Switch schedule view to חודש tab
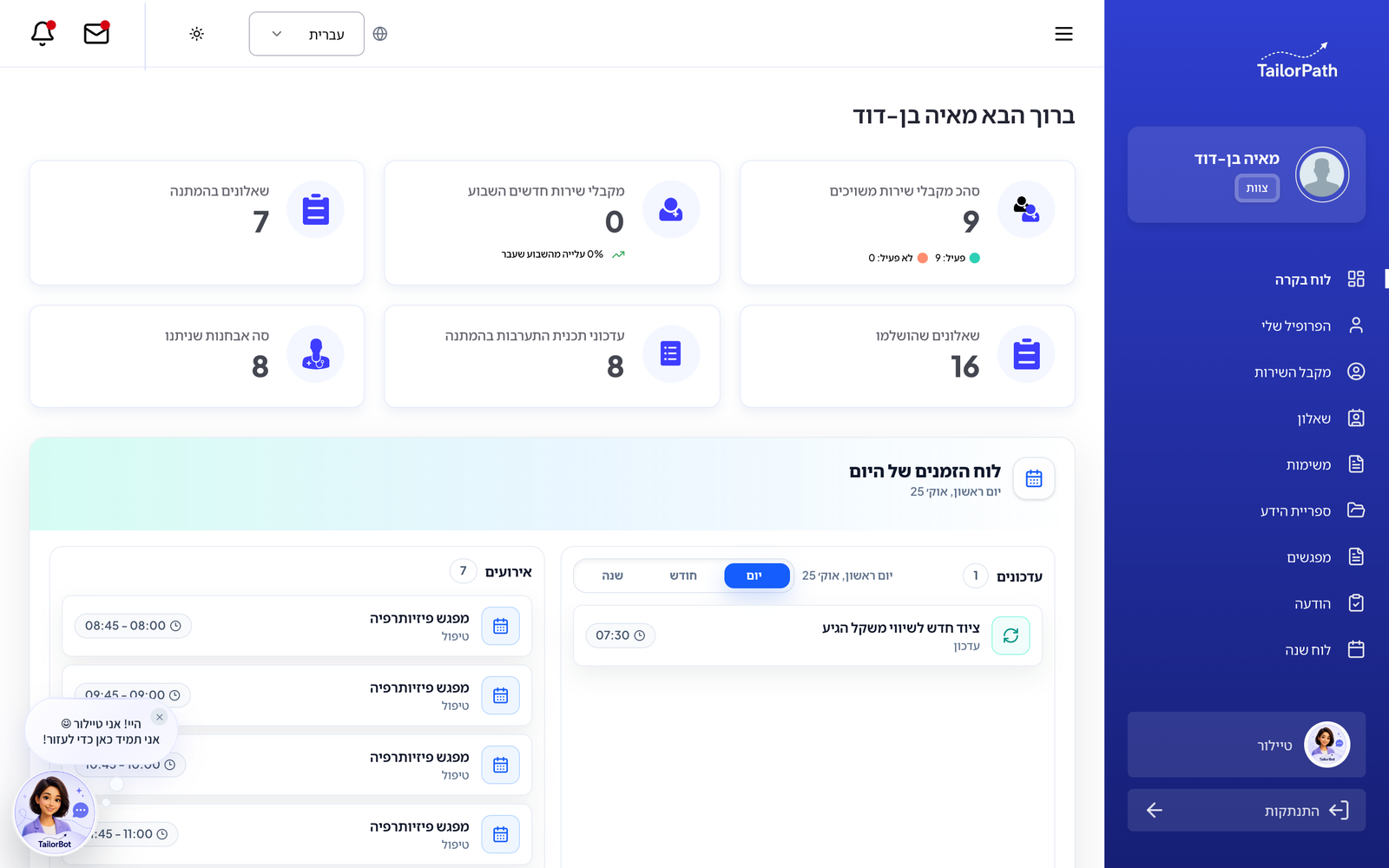The image size is (1389, 868). [683, 575]
